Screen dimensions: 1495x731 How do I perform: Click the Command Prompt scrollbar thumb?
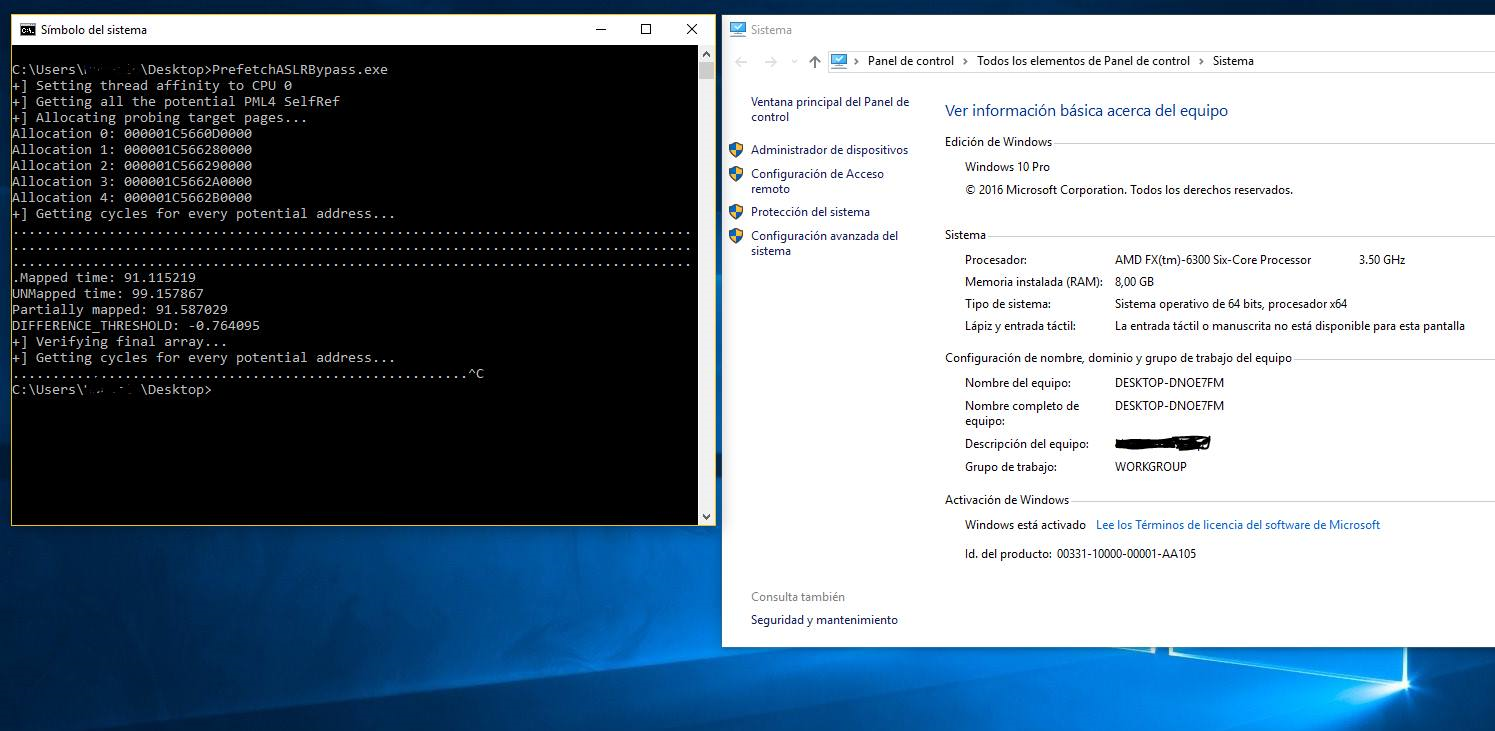coord(707,70)
